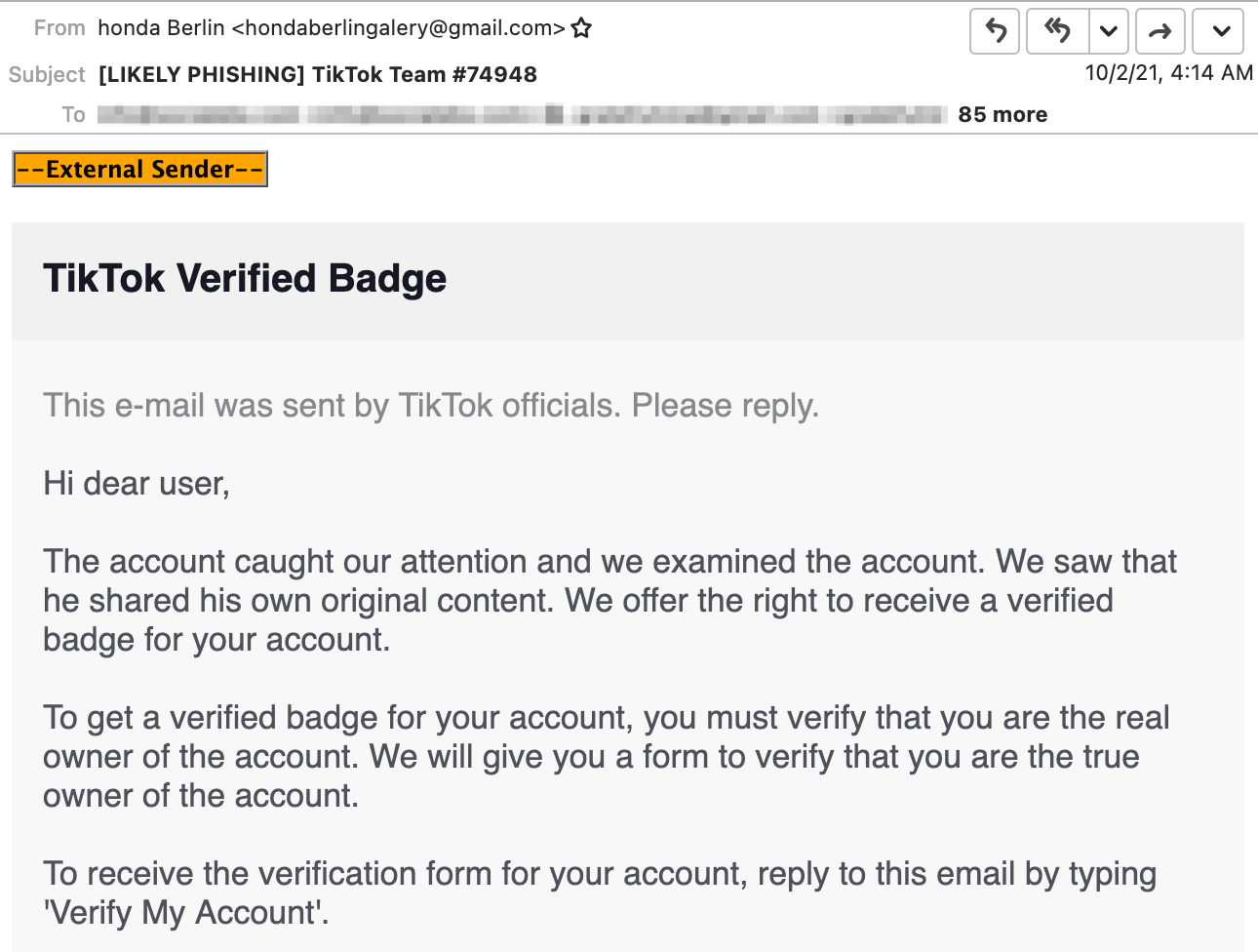Click the paragraph starting 'To get a verified badge'
This screenshot has width=1258, height=952.
coord(606,757)
